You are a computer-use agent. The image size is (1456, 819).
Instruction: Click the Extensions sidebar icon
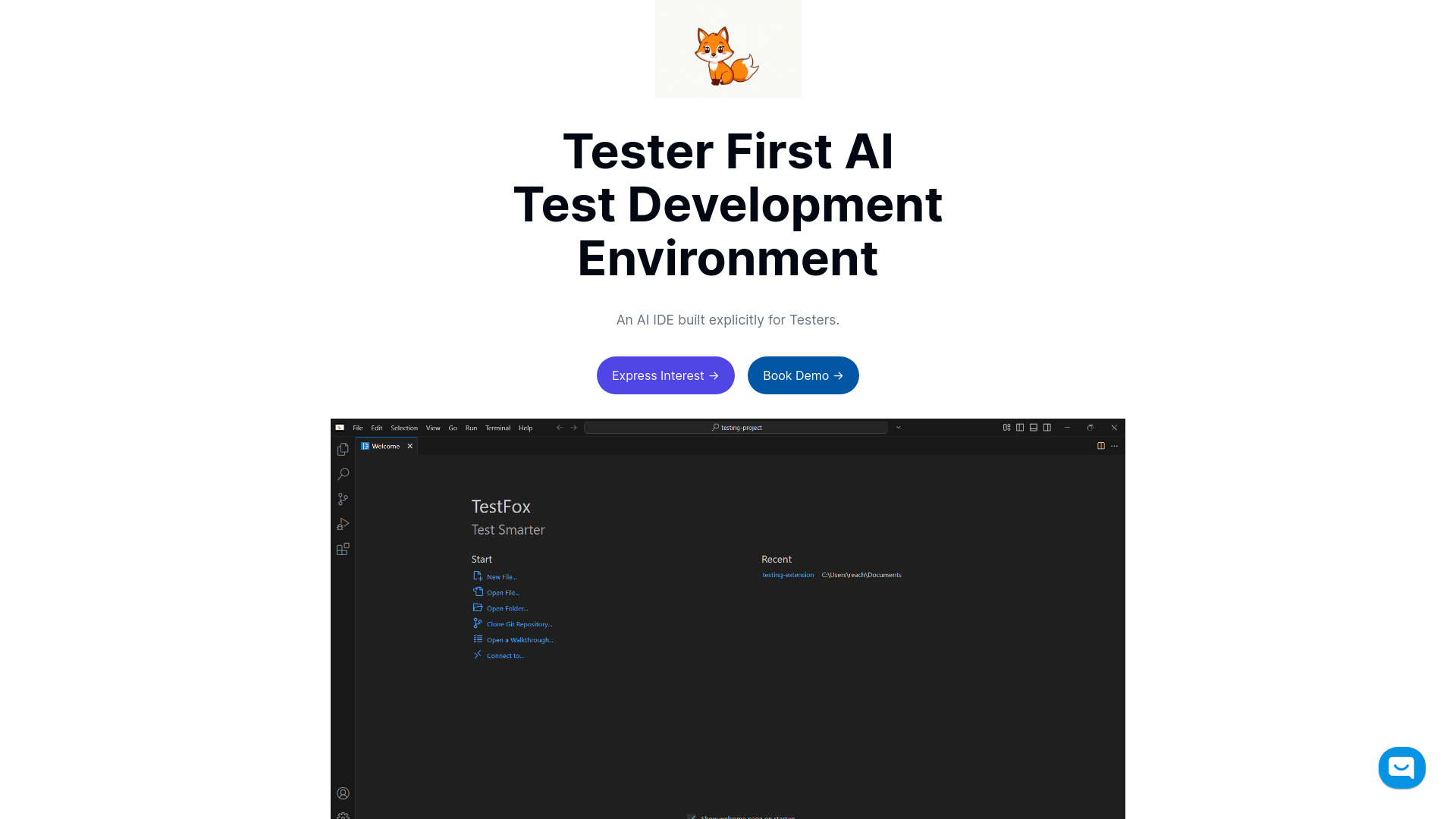343,548
